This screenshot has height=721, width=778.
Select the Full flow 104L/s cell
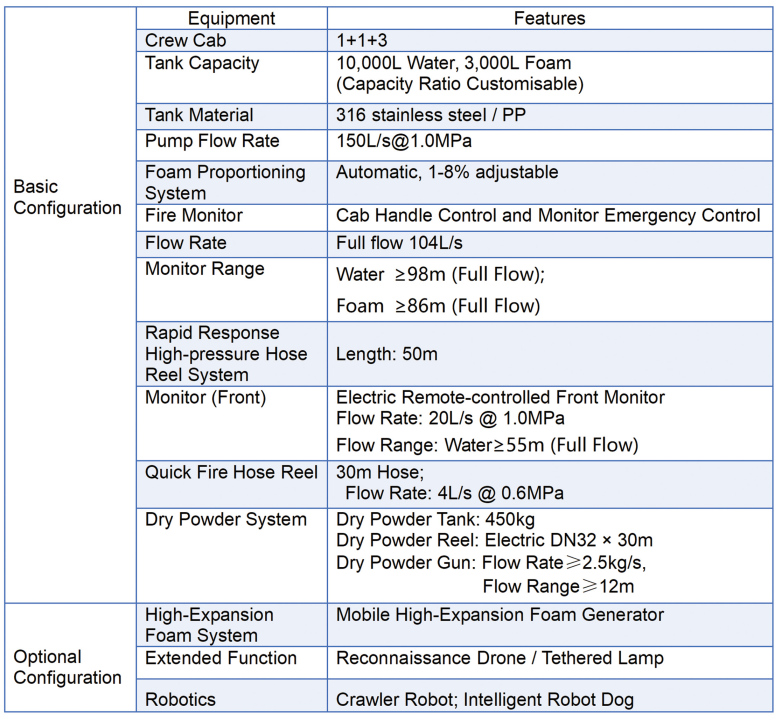pos(550,244)
